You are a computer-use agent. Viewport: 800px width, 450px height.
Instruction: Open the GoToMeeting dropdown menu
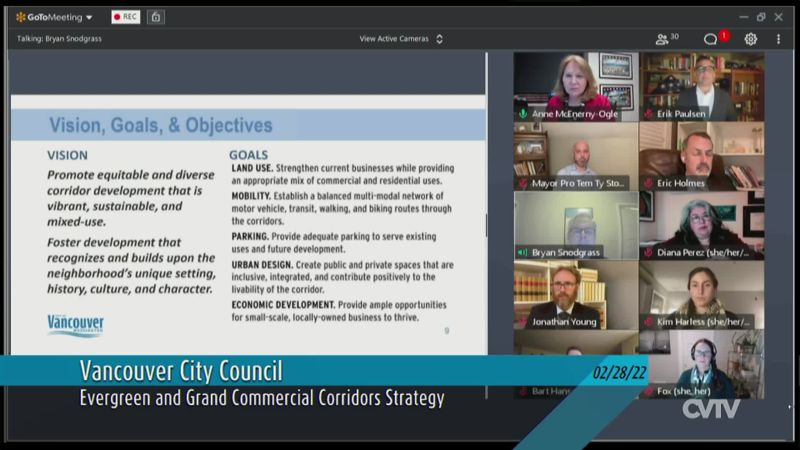[55, 17]
